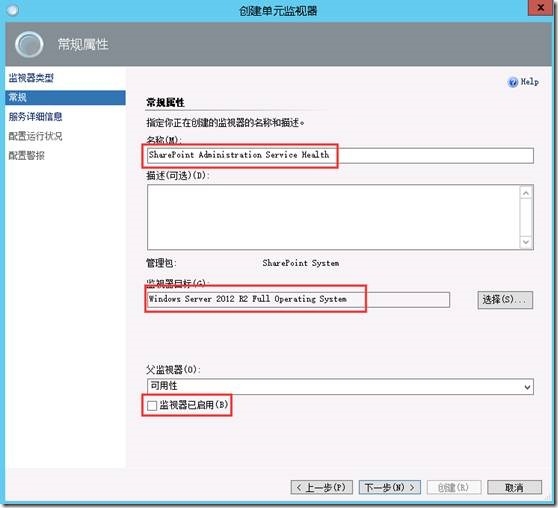
Task: Go back with 上一步(P) button
Action: (x=322, y=487)
